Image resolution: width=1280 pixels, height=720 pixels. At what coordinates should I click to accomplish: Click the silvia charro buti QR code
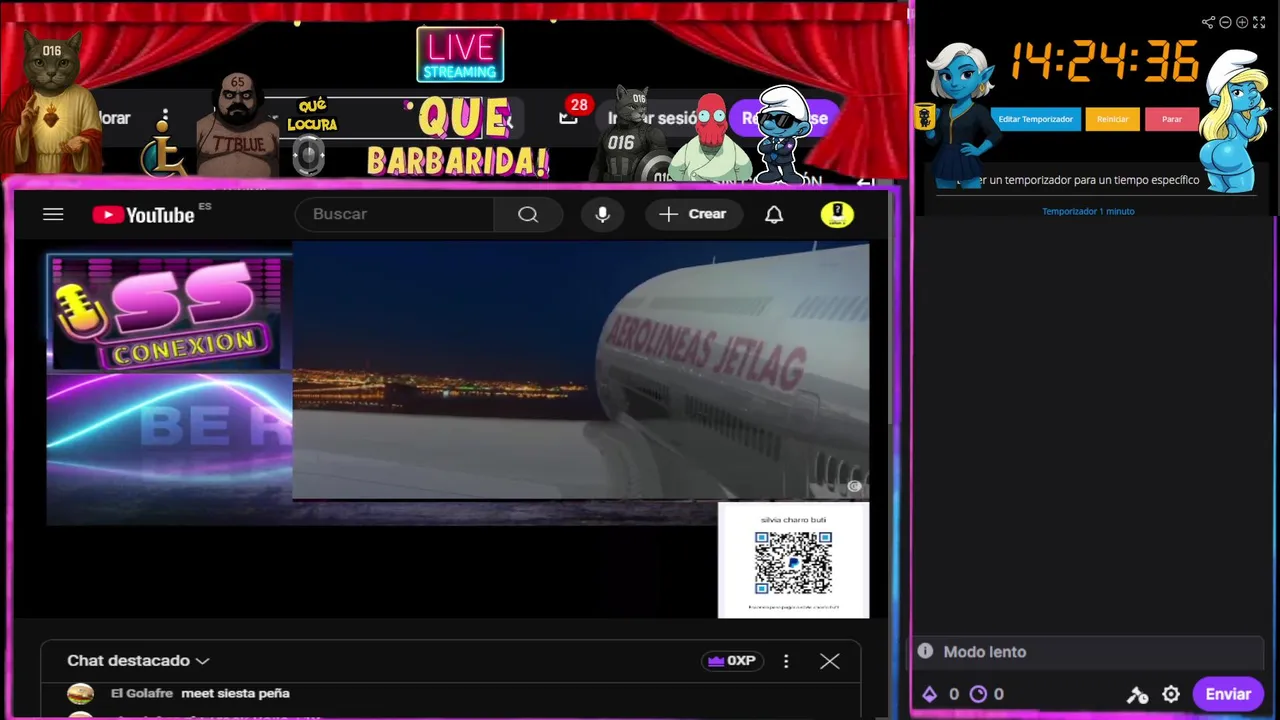pyautogui.click(x=793, y=563)
